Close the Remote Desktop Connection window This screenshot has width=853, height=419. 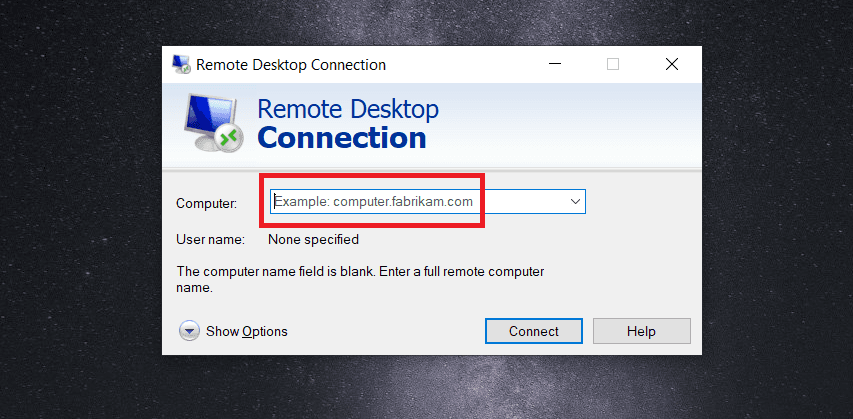tap(672, 64)
